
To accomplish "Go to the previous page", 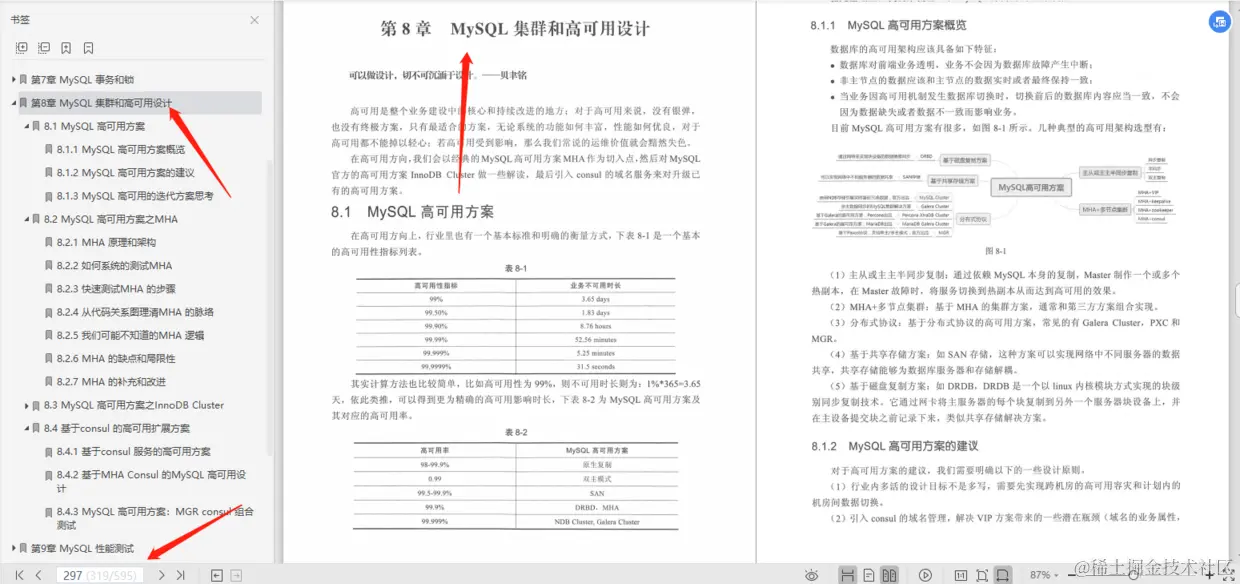I will click(x=38, y=575).
